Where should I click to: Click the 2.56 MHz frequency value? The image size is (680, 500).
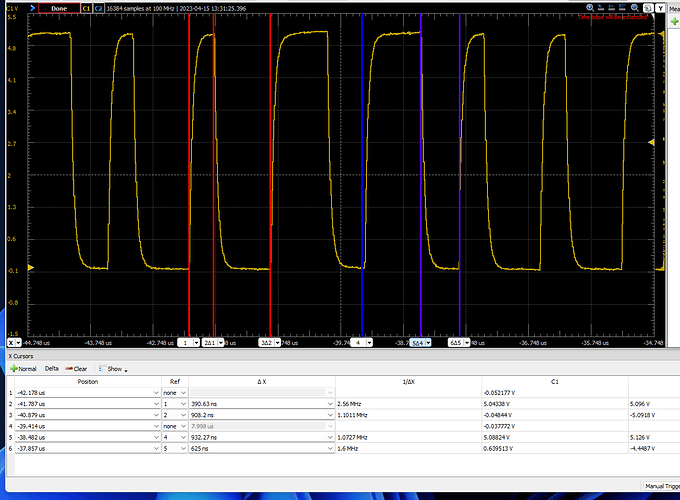pos(349,404)
